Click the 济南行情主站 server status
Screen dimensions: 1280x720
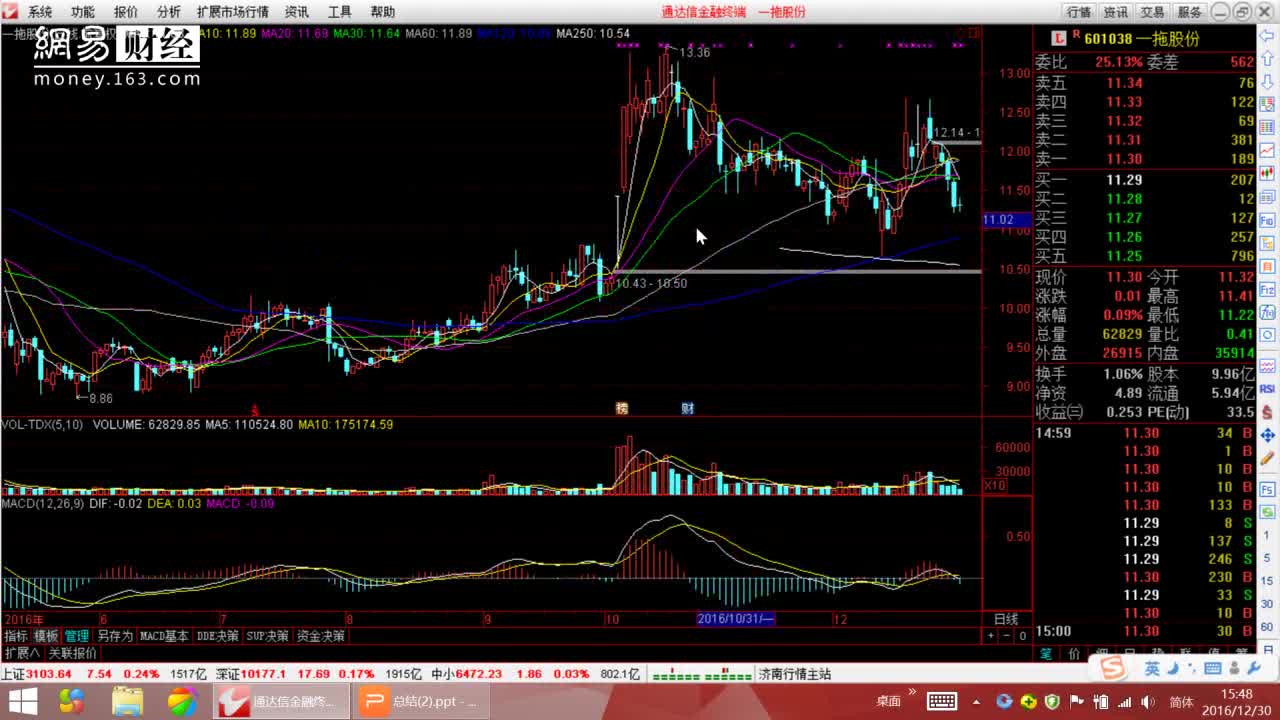(x=795, y=674)
